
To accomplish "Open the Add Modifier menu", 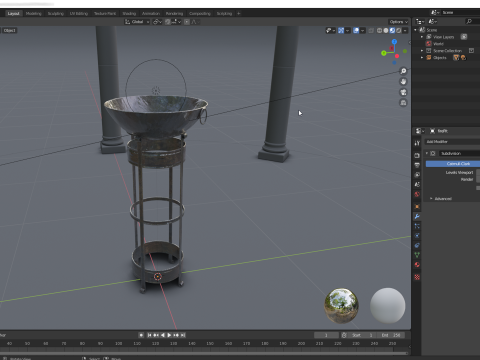I will point(452,142).
